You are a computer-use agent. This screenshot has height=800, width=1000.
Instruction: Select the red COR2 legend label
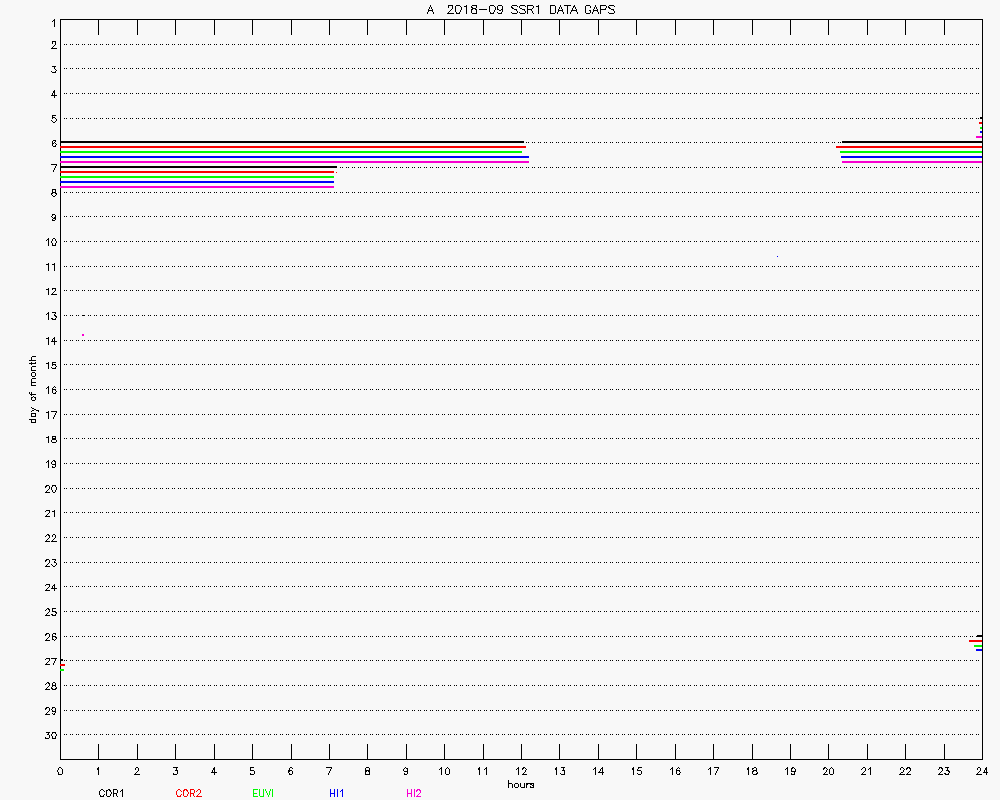click(x=188, y=793)
